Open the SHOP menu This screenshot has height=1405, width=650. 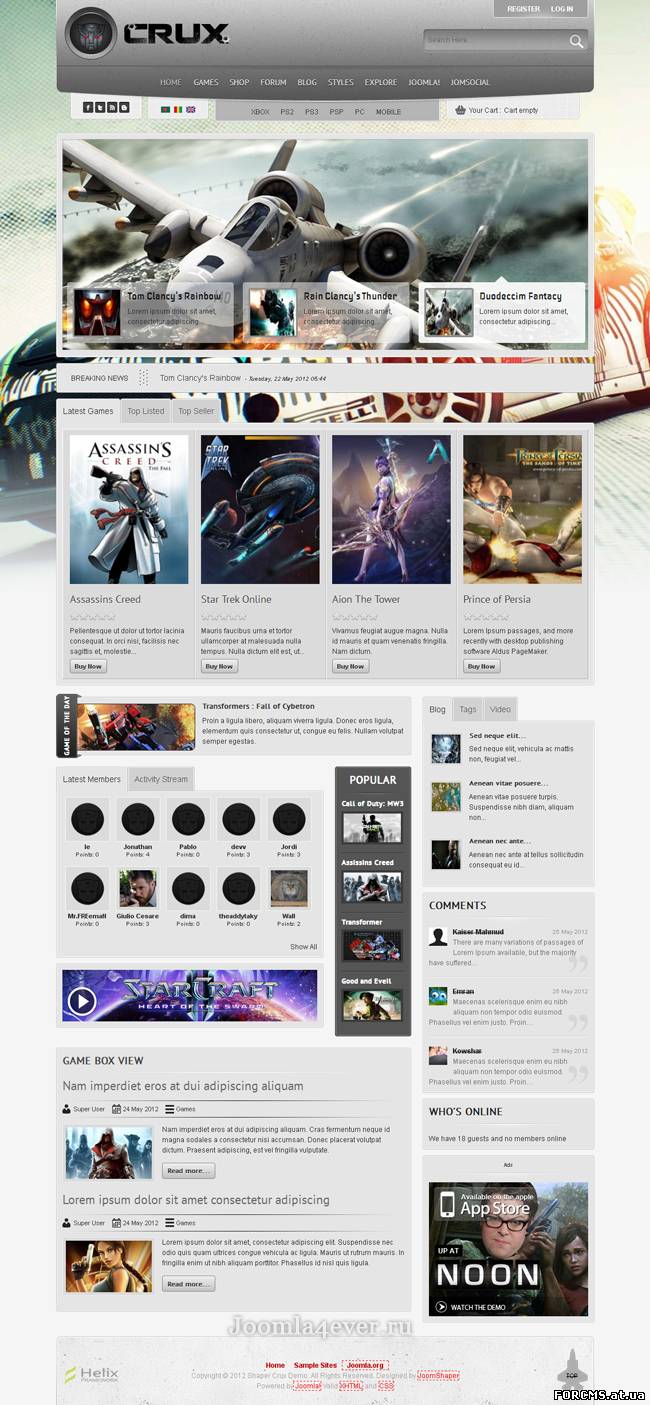click(239, 82)
